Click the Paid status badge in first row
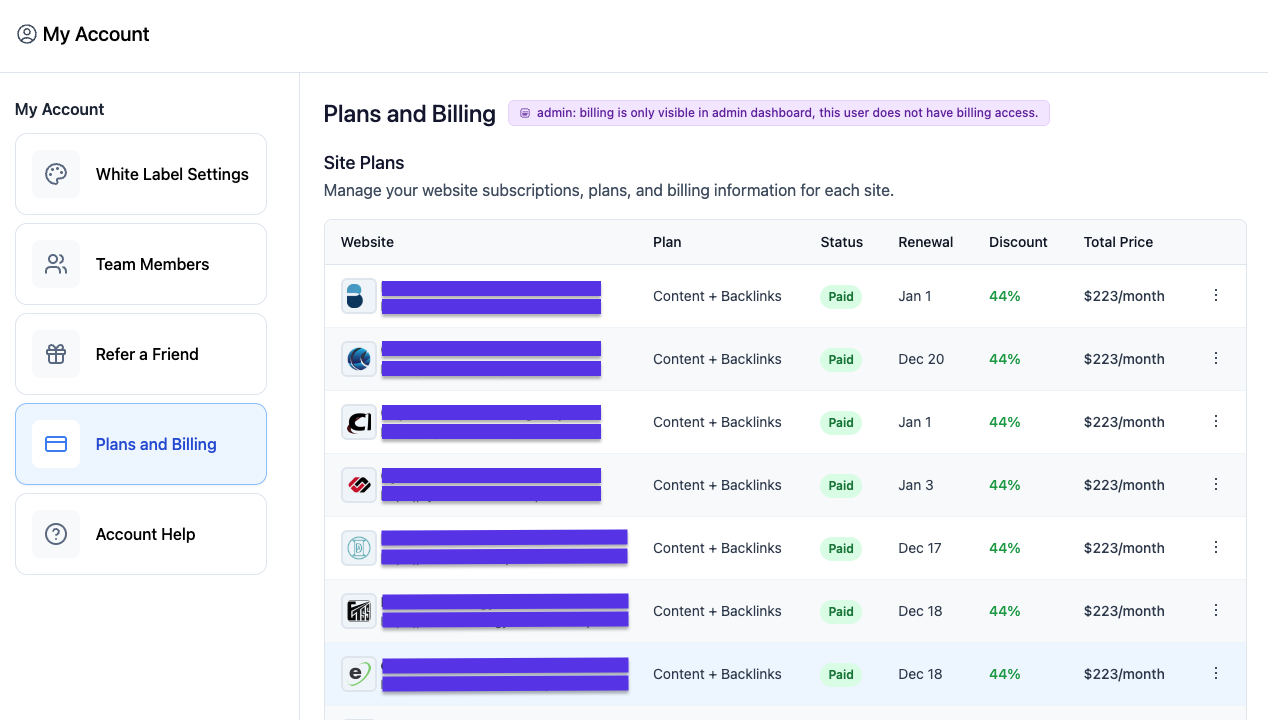 point(841,297)
